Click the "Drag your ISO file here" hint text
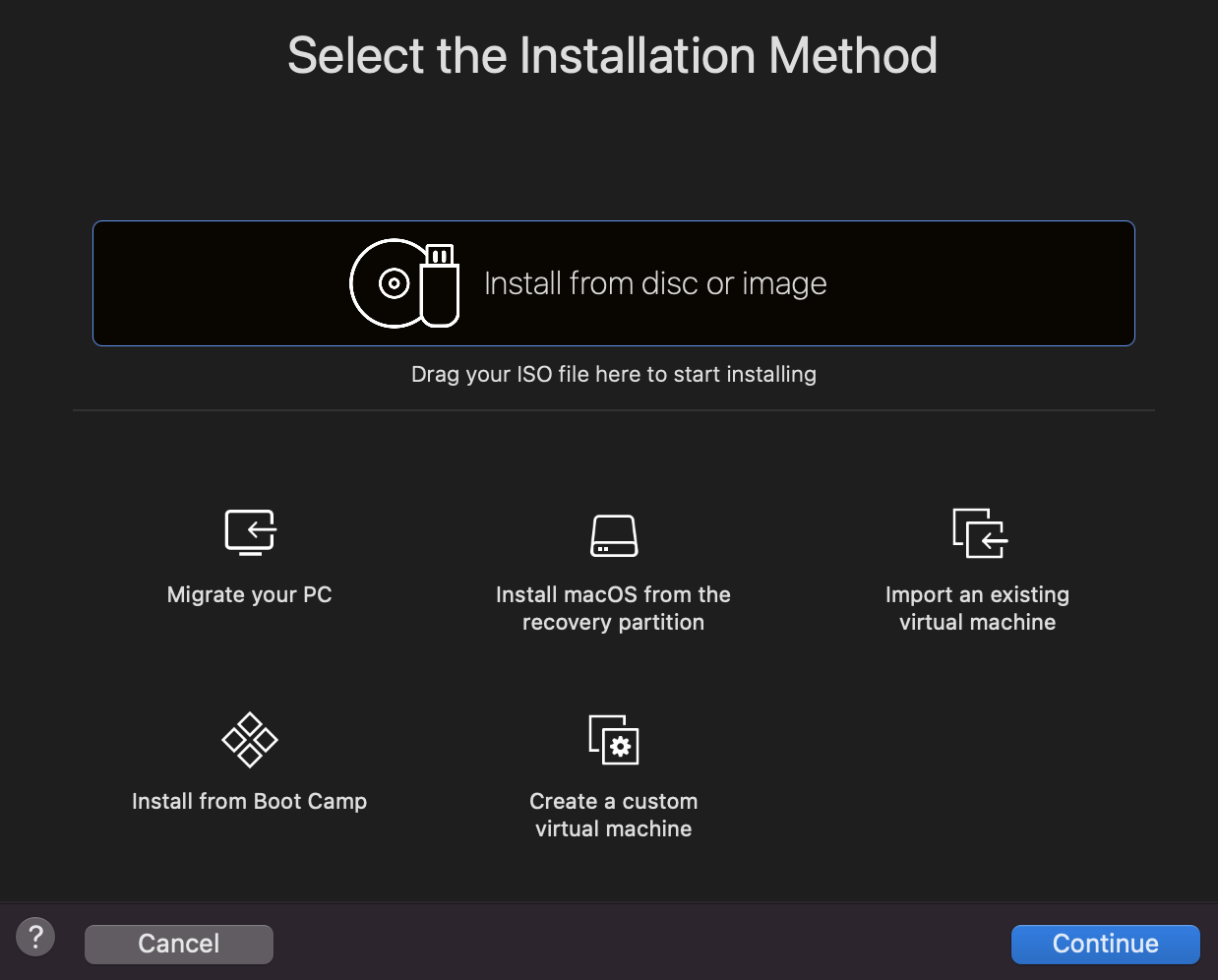This screenshot has width=1218, height=980. (614, 374)
